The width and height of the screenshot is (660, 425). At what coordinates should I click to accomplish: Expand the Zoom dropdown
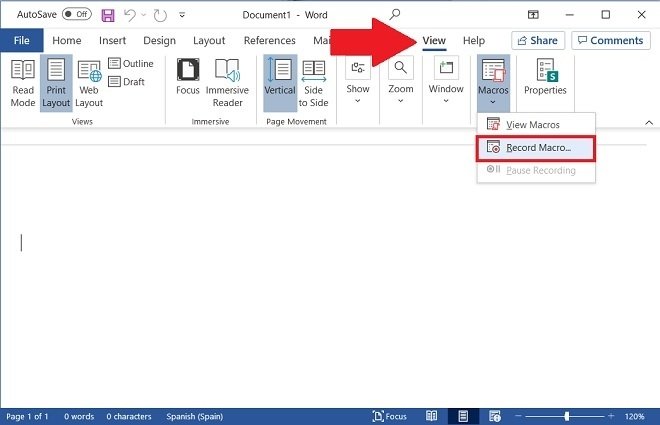pos(401,82)
